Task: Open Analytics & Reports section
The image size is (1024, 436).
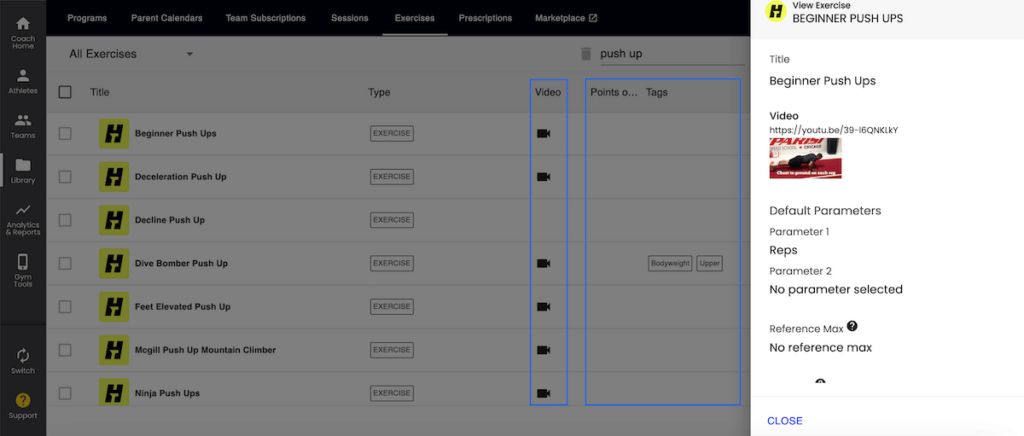Action: 22,219
